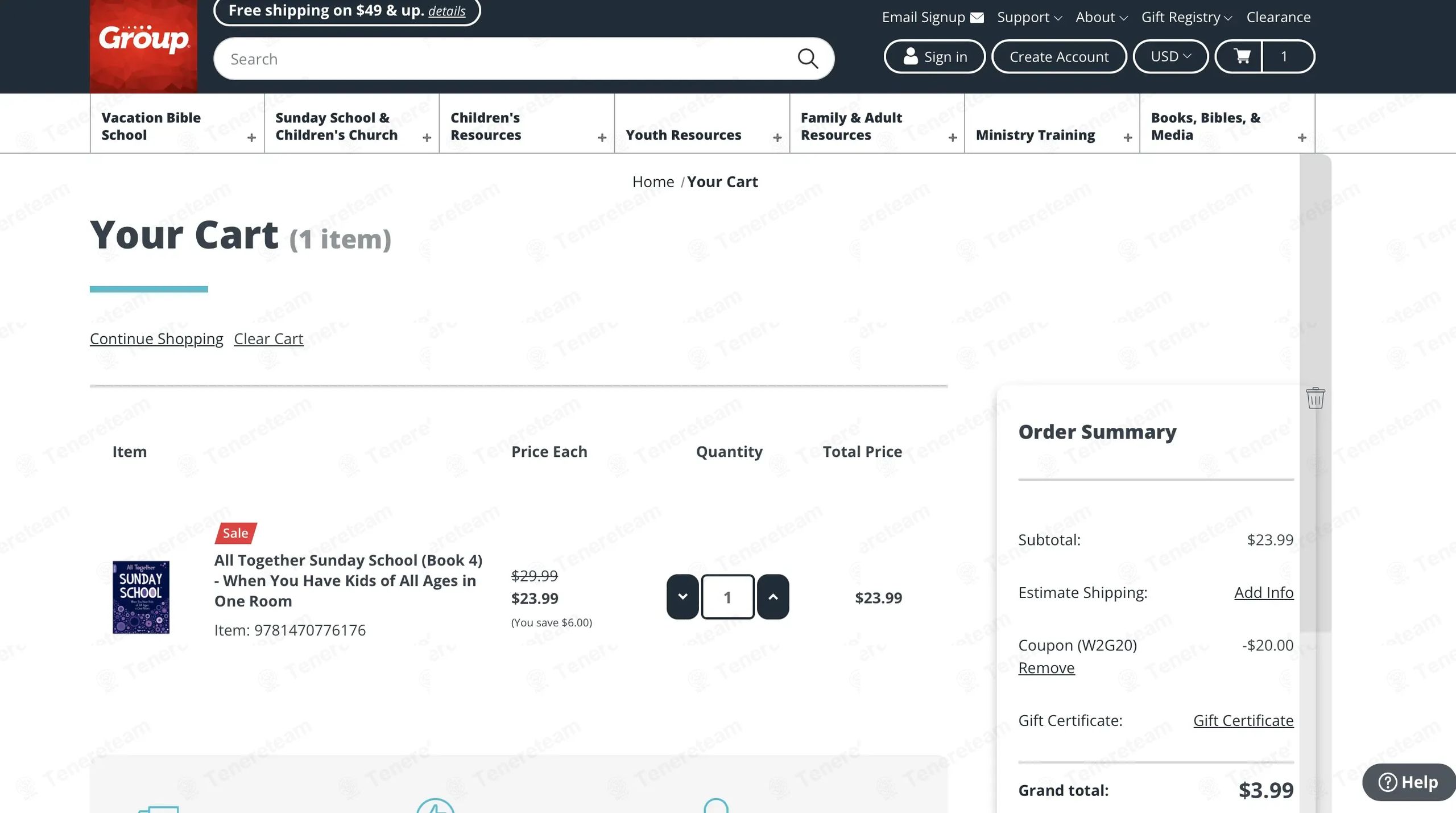
Task: Expand Youth Resources plus icon
Action: point(777,138)
